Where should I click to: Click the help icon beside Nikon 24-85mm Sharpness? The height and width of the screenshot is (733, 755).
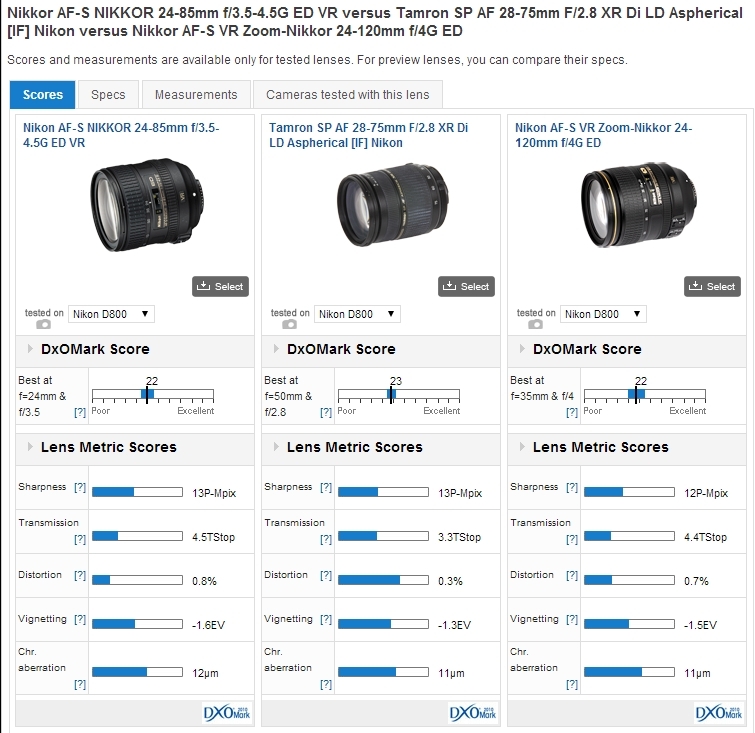pos(80,487)
